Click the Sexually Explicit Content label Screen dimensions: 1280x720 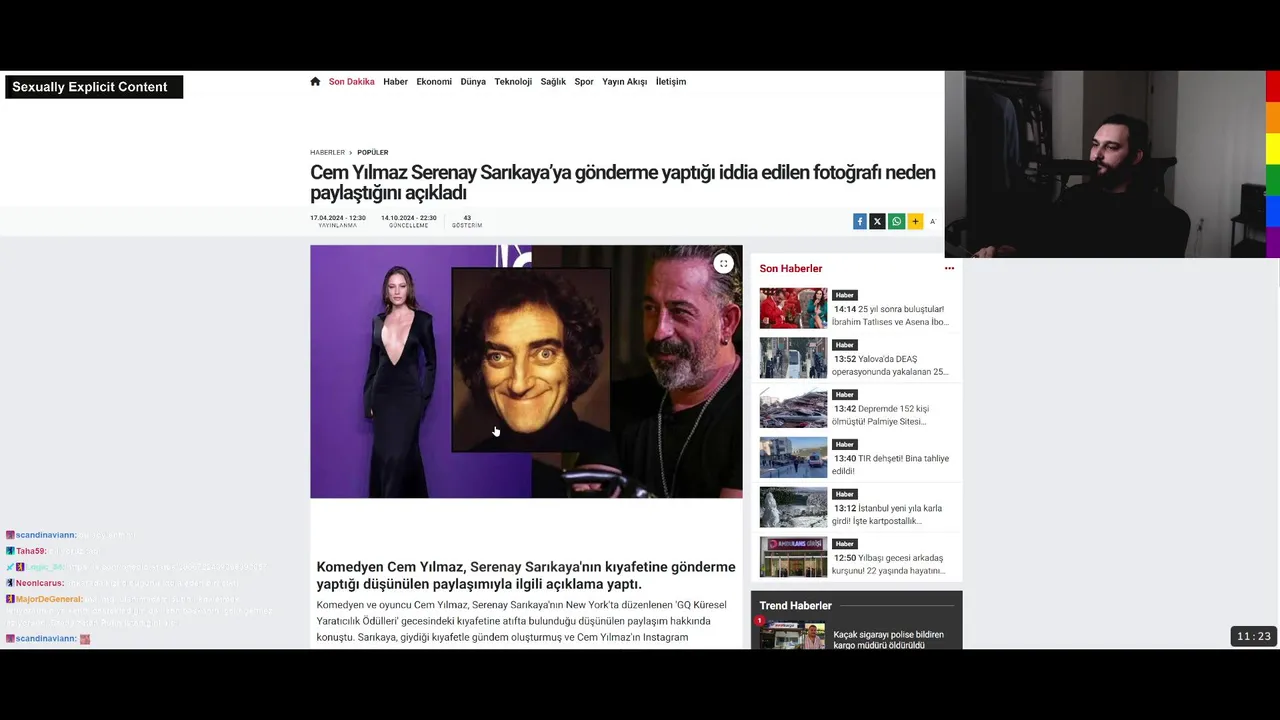94,87
